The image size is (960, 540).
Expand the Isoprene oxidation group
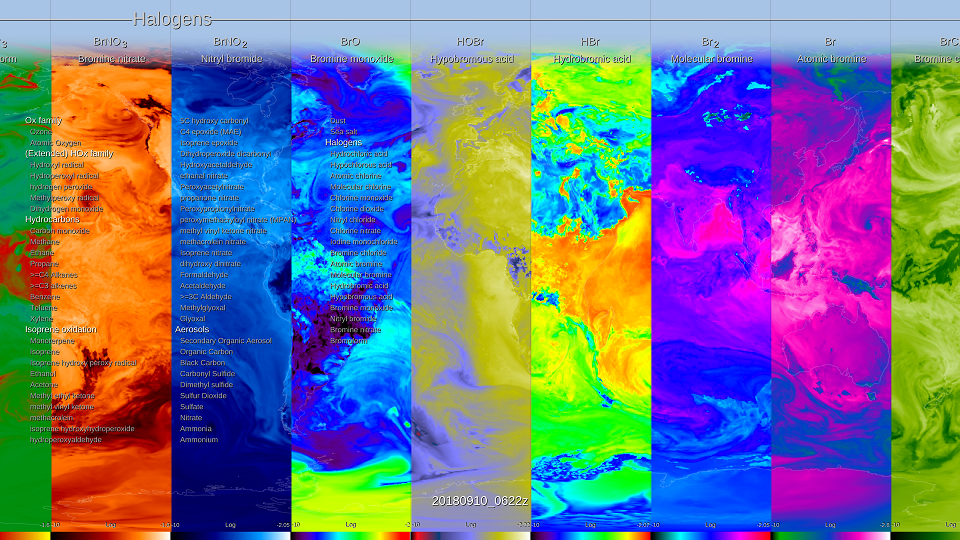click(x=61, y=329)
